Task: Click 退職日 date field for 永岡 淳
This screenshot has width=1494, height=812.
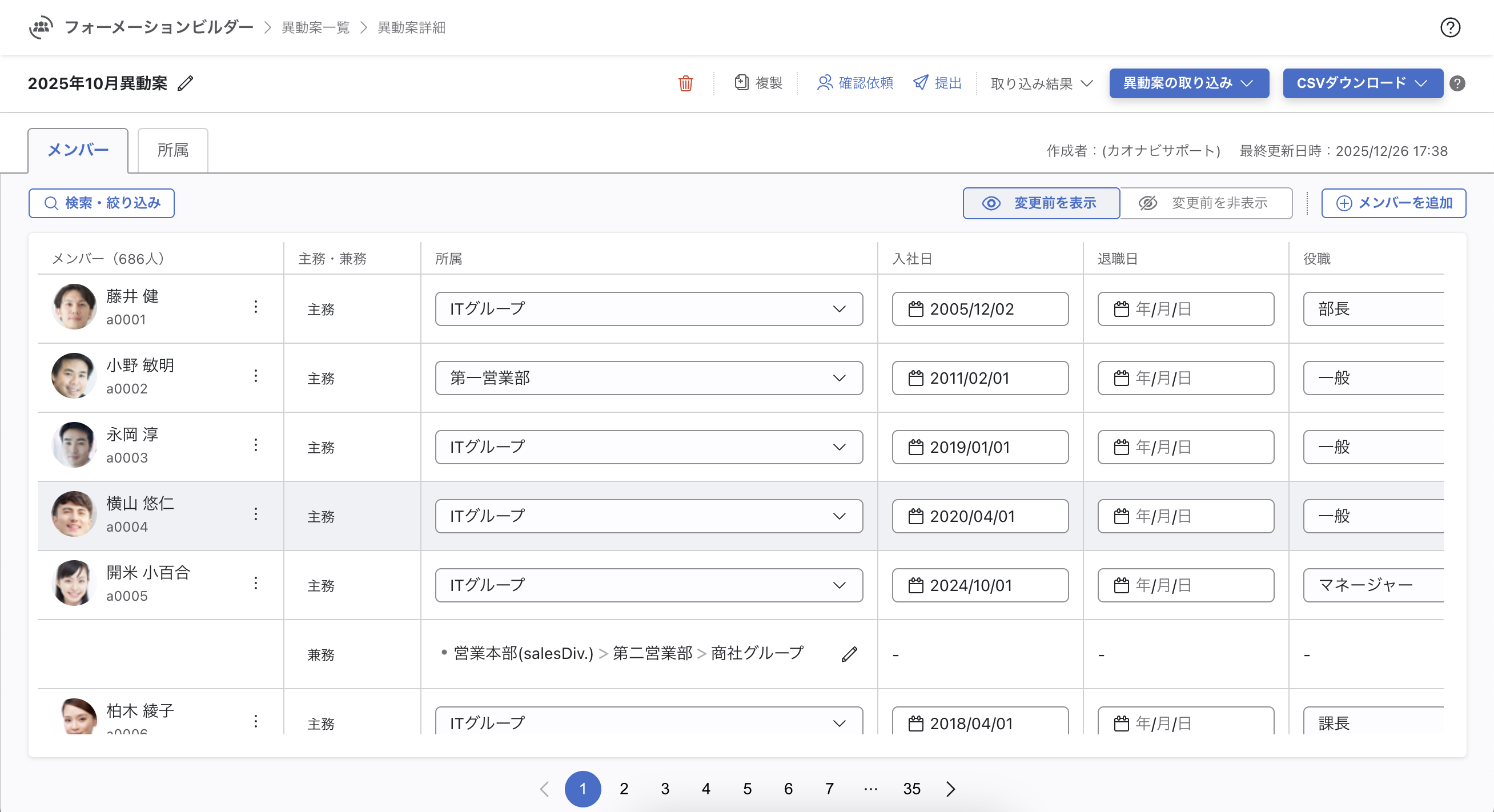Action: coord(1185,447)
